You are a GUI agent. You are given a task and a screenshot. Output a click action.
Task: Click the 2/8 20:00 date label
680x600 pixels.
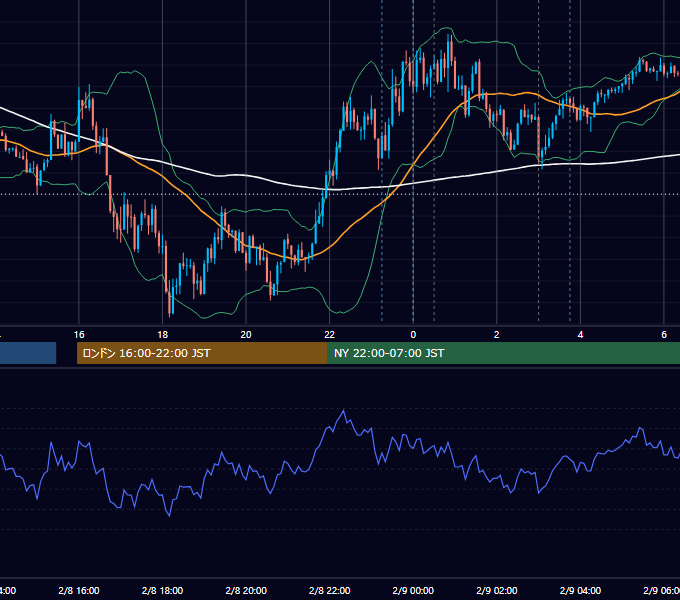click(x=246, y=590)
